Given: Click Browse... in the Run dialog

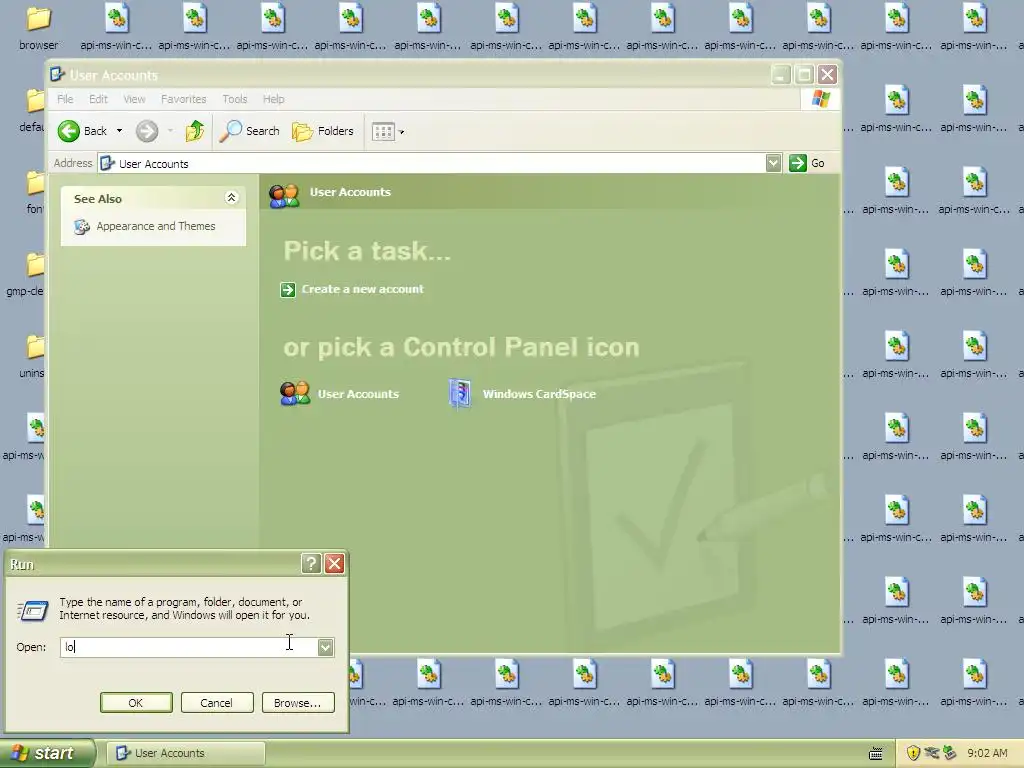Looking at the screenshot, I should (298, 703).
